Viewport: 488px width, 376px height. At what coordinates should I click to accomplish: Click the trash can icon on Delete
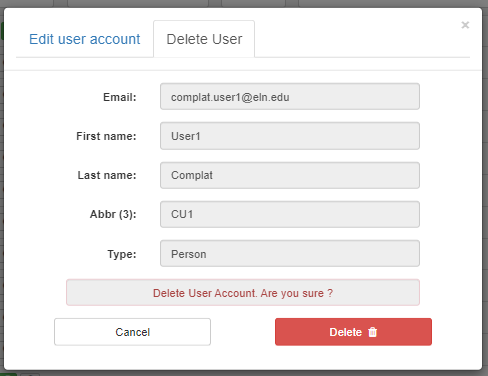[372, 332]
